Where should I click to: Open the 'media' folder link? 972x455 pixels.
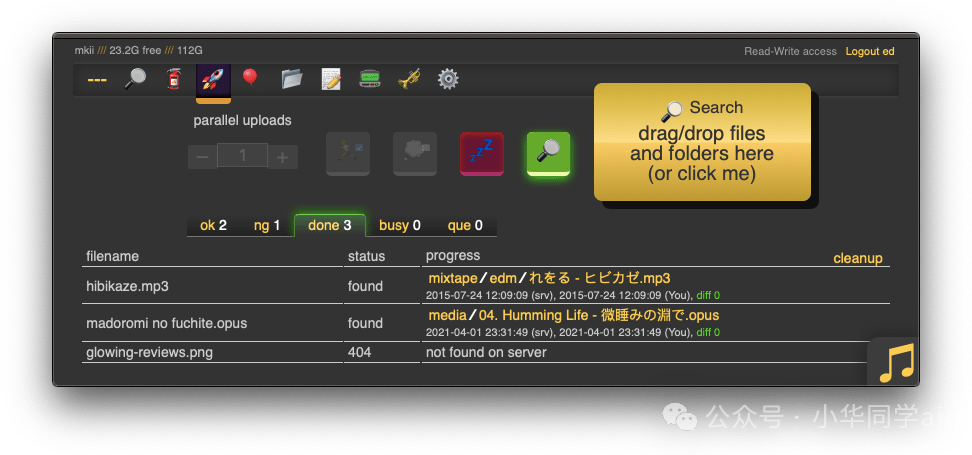tap(448, 315)
